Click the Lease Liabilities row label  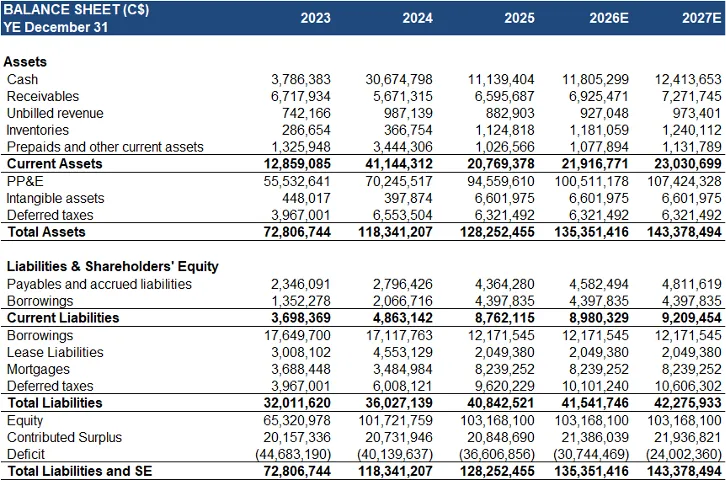point(55,352)
